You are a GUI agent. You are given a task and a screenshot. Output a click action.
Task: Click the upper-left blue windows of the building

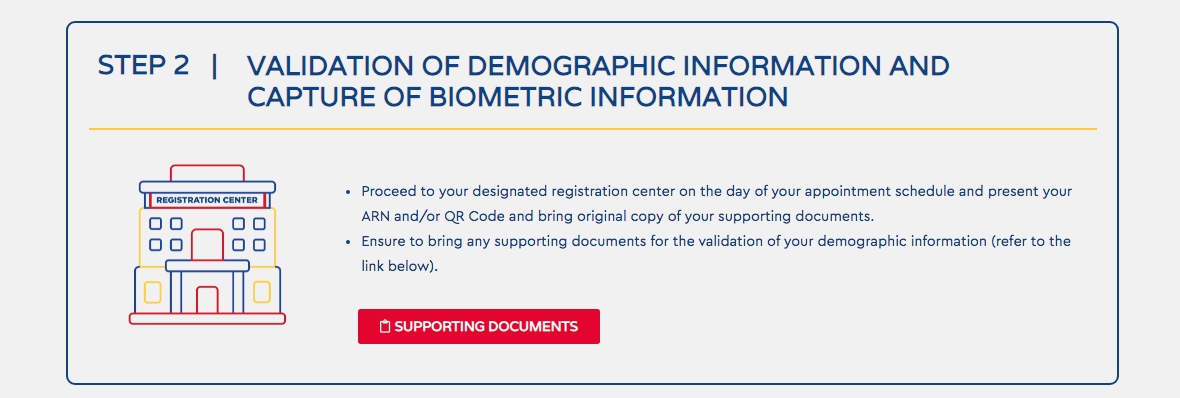[166, 234]
